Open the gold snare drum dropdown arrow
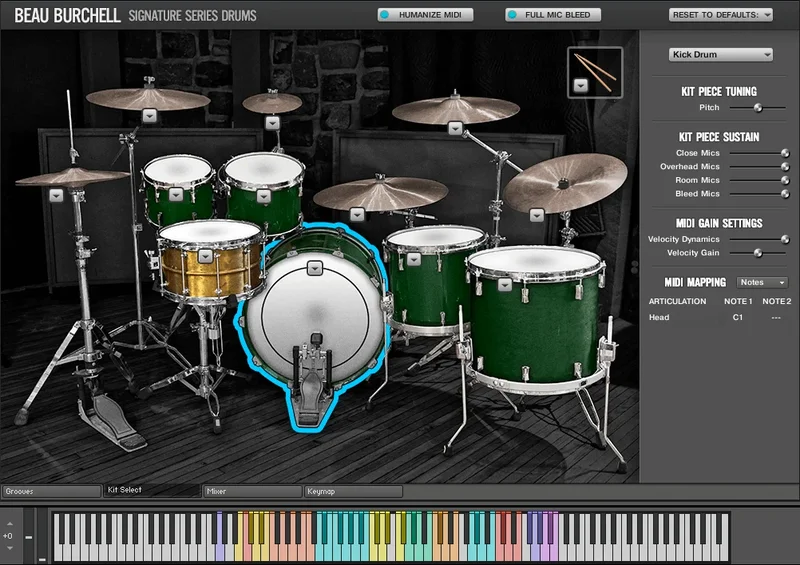The height and width of the screenshot is (565, 800). click(x=205, y=256)
